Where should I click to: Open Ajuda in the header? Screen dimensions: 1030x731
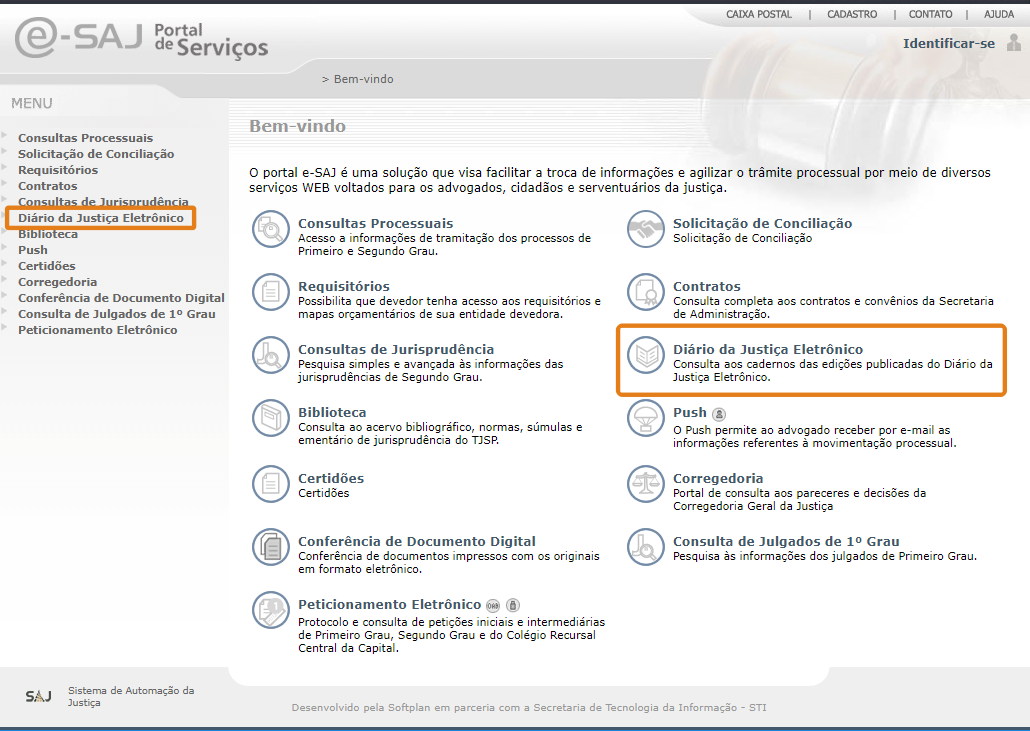click(x=999, y=14)
